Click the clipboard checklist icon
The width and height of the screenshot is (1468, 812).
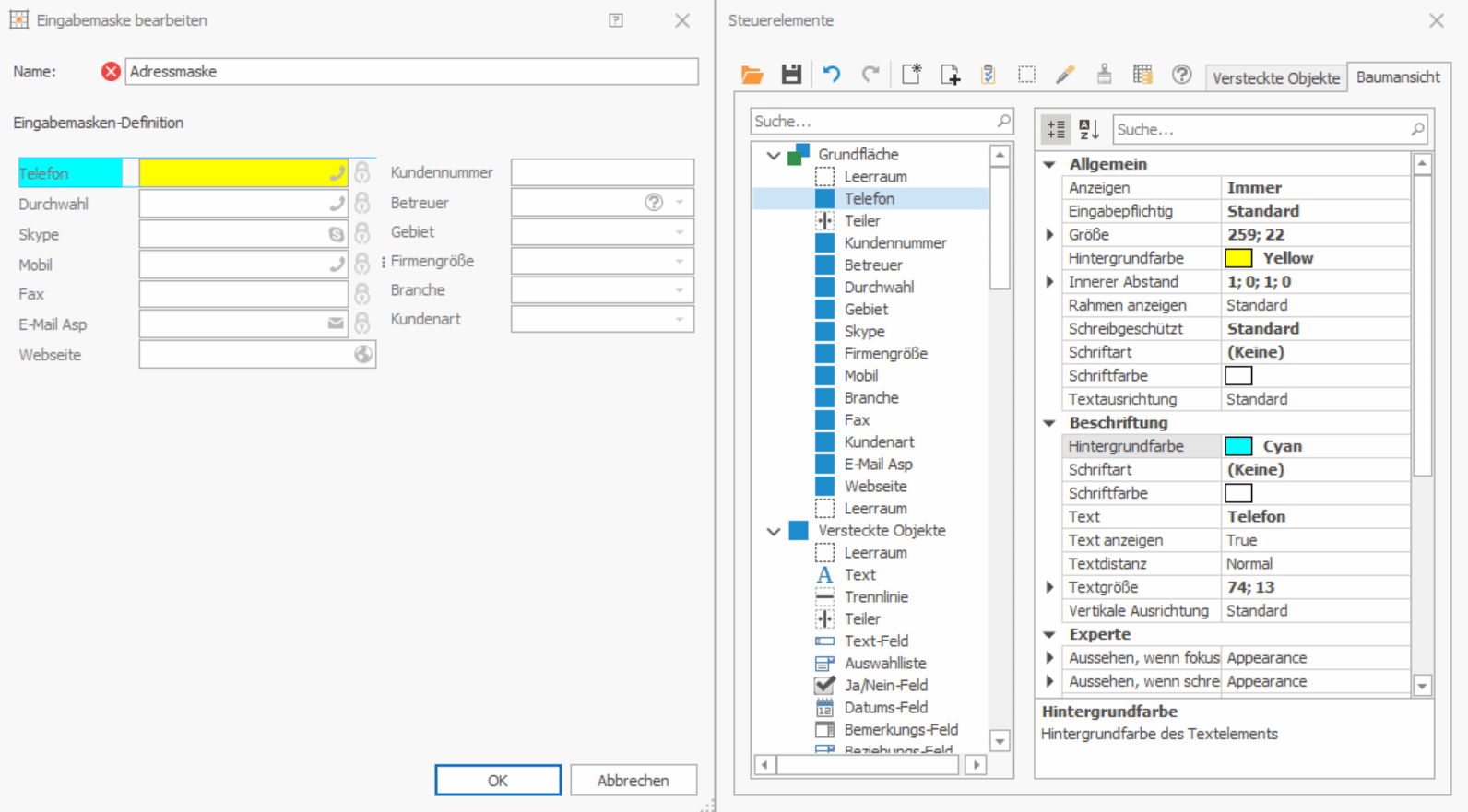[989, 75]
